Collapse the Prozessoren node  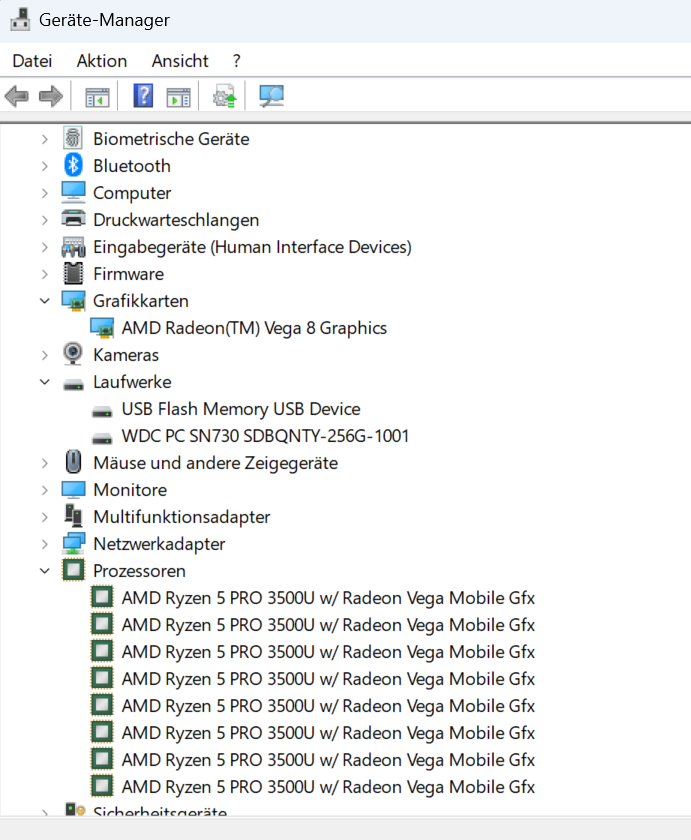pos(45,571)
